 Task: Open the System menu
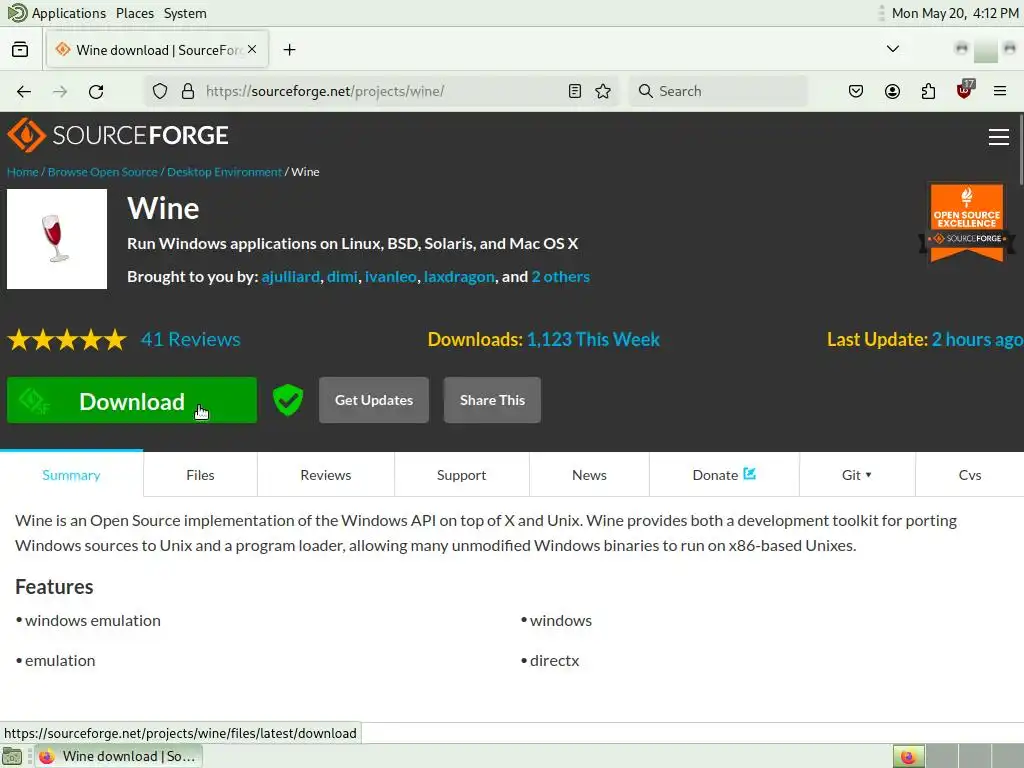185,13
